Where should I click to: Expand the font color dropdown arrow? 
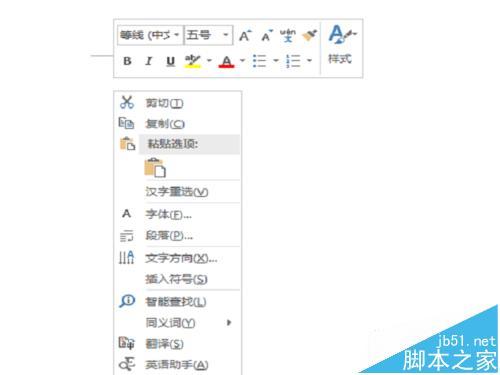(243, 61)
